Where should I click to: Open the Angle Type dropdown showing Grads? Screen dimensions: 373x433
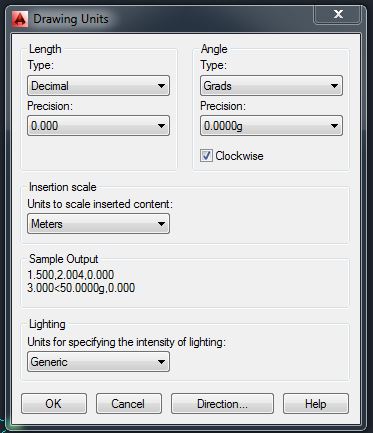pos(271,86)
